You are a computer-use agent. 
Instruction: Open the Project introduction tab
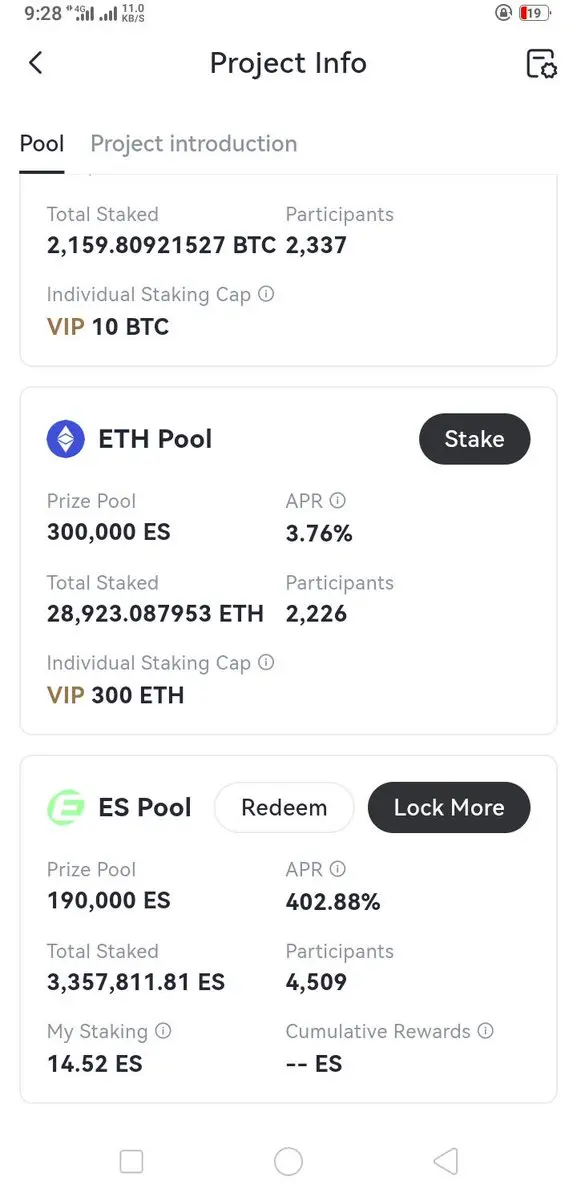(194, 144)
